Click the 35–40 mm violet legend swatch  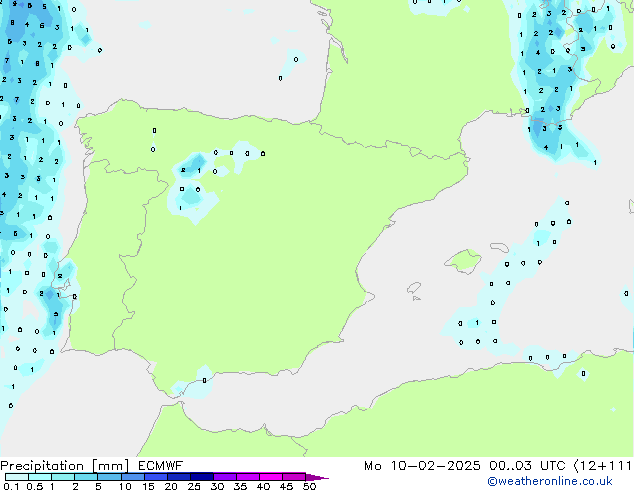point(247,477)
